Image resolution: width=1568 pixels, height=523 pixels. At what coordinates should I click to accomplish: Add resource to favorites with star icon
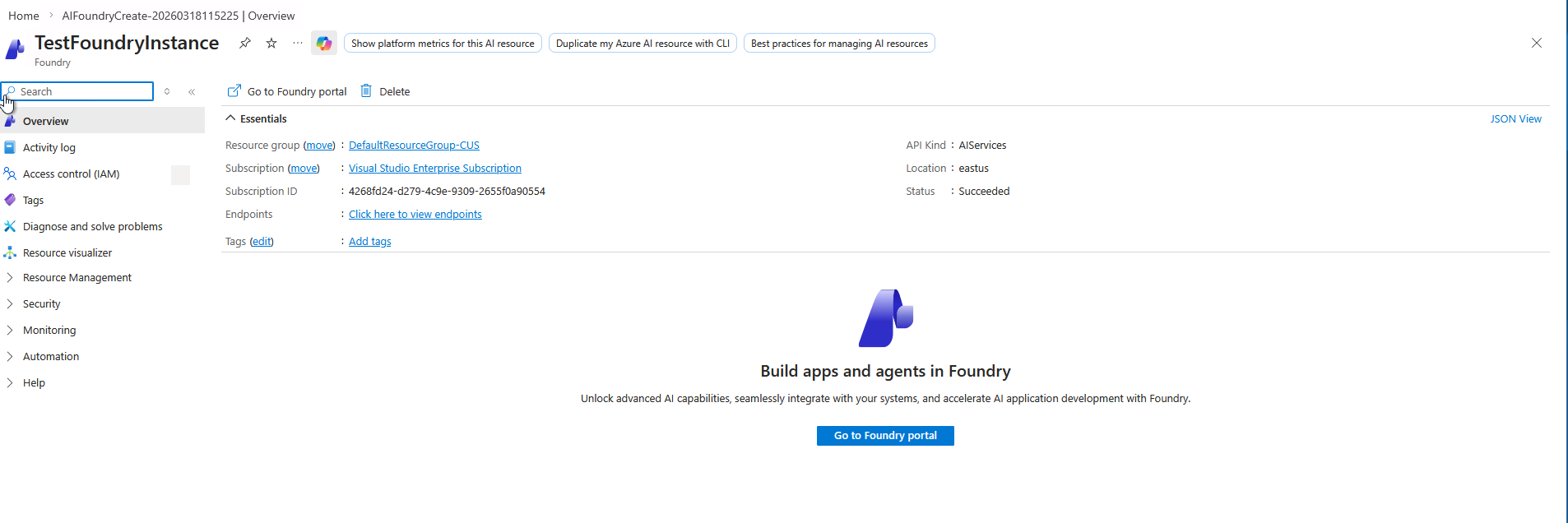[271, 43]
